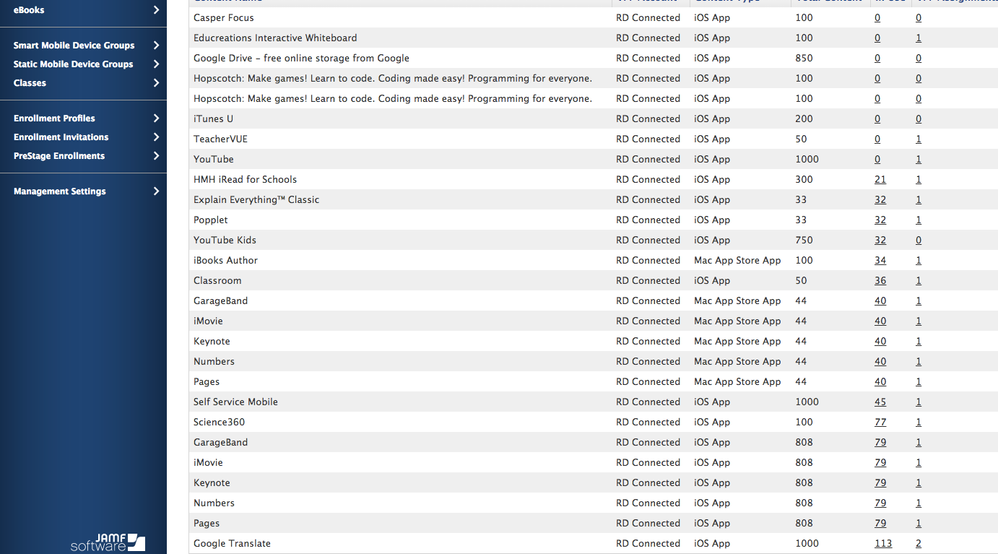Screen dimensions: 998x554
Task: Open In Use count 77 for Science360
Action: pos(880,422)
